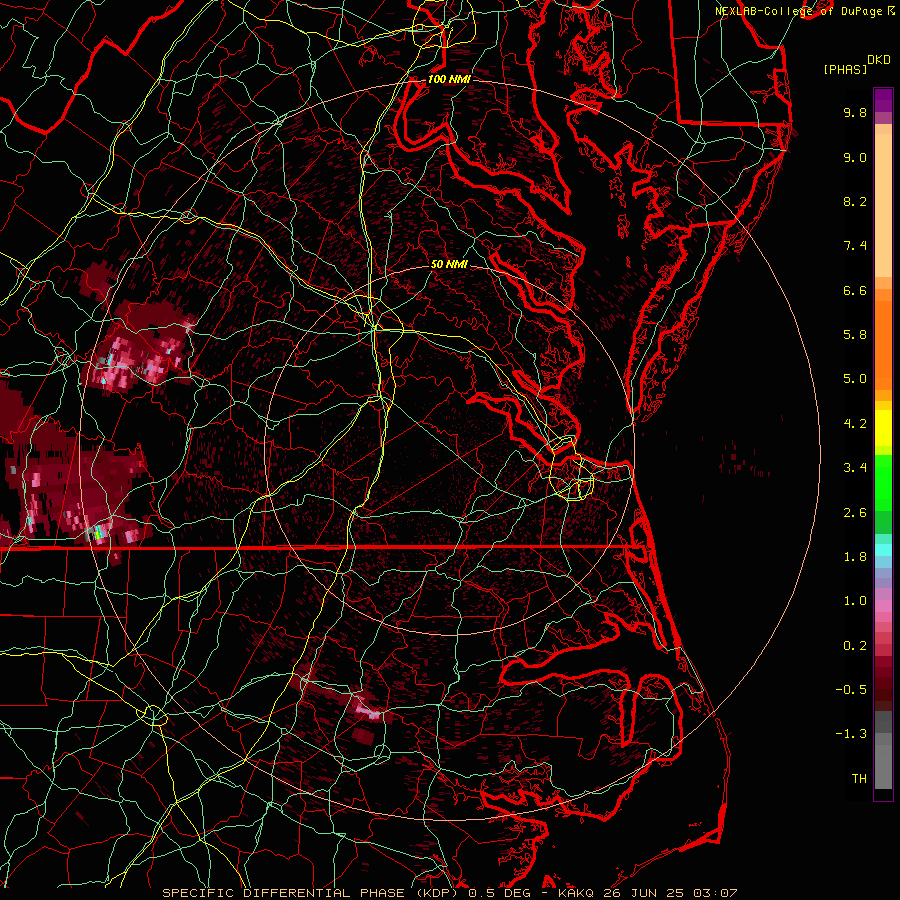The image size is (900, 900).
Task: Click the [PHAS] legend label
Action: tap(845, 69)
